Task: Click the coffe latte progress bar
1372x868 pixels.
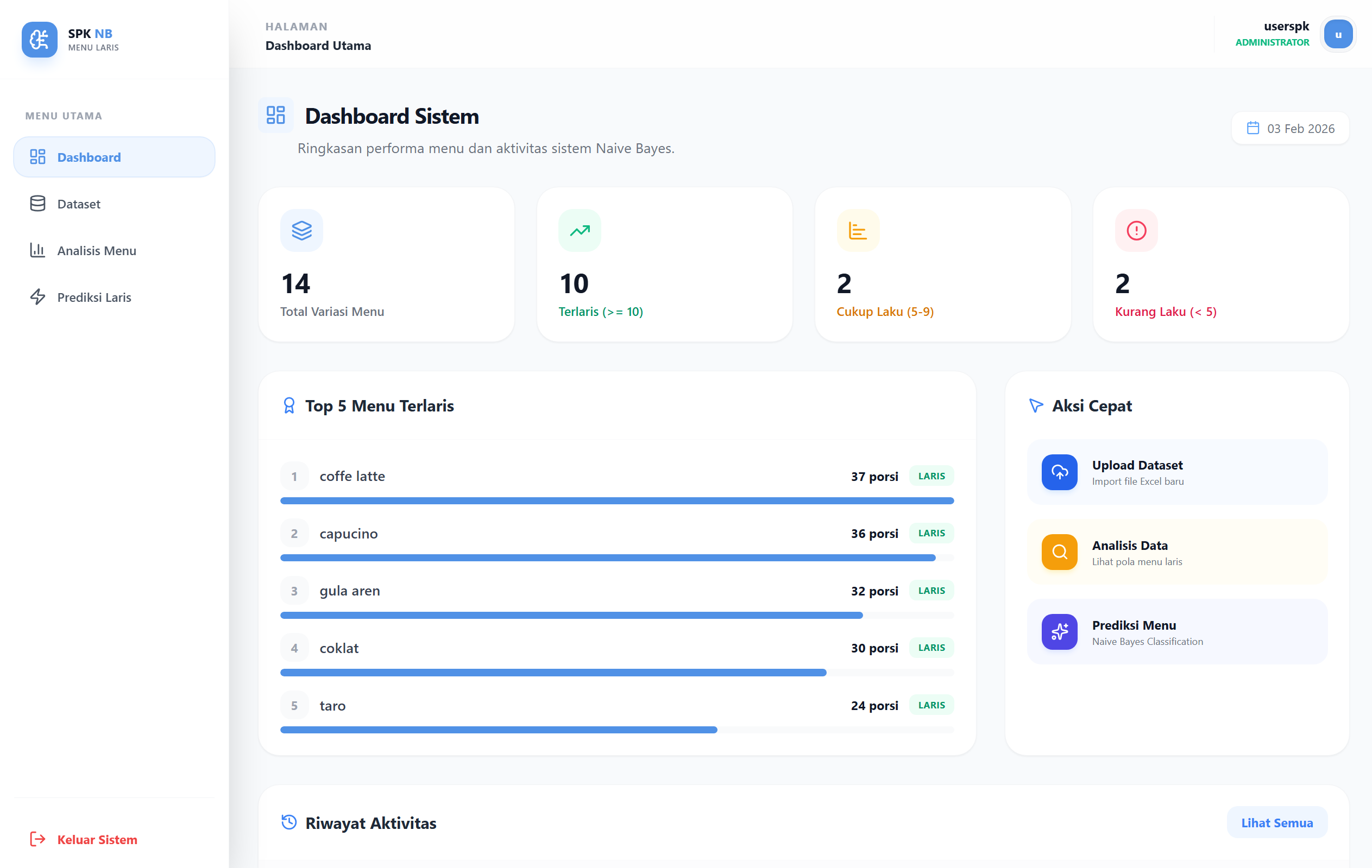Action: click(x=616, y=500)
